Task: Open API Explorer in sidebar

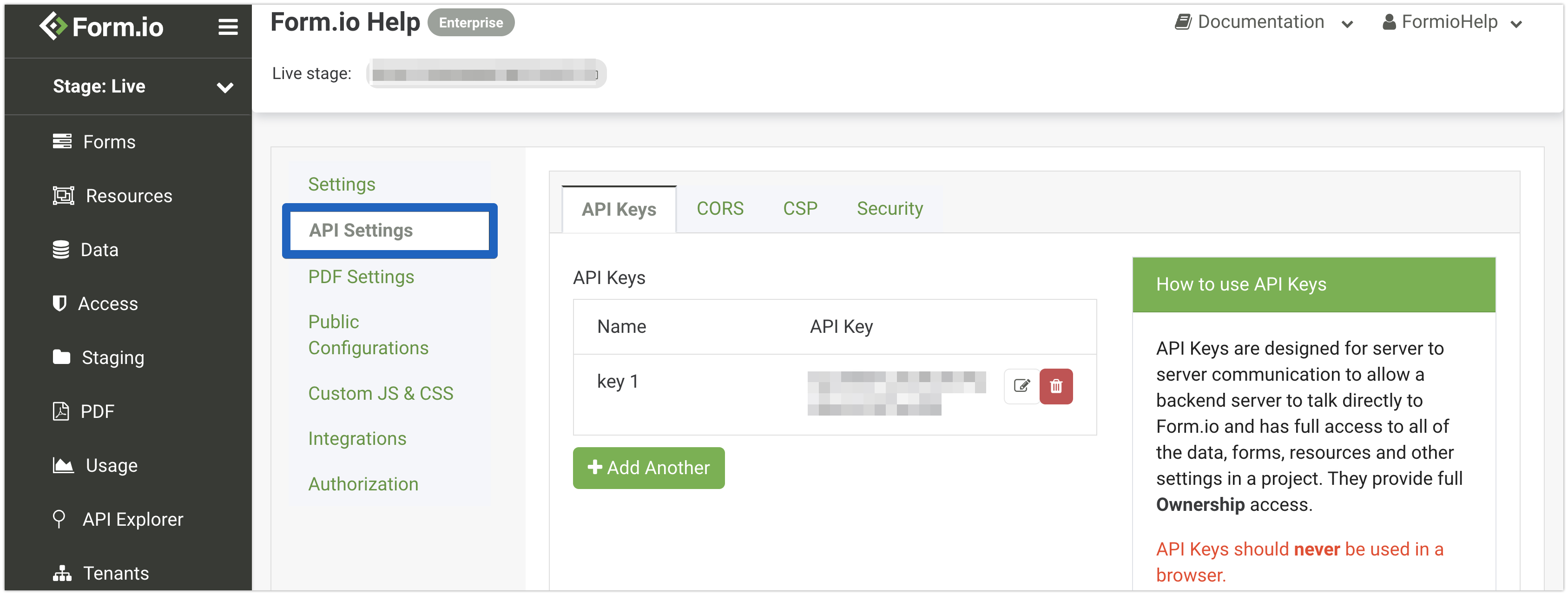Action: point(132,519)
